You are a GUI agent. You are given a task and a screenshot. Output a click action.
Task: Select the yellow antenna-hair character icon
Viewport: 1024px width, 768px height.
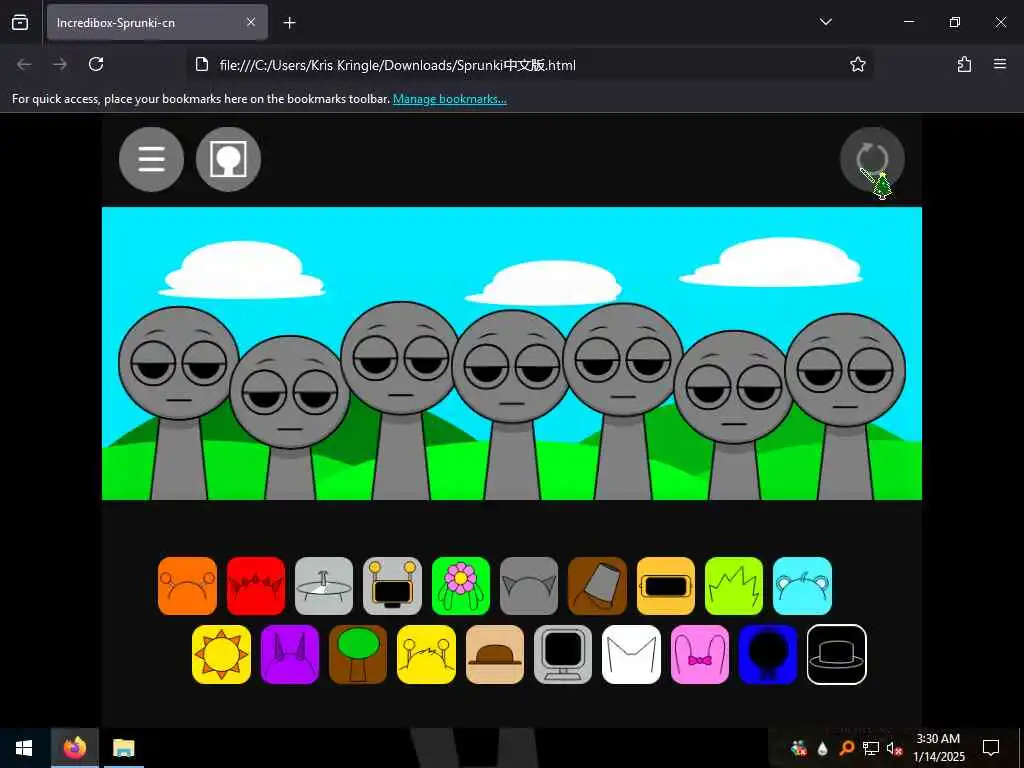[426, 654]
